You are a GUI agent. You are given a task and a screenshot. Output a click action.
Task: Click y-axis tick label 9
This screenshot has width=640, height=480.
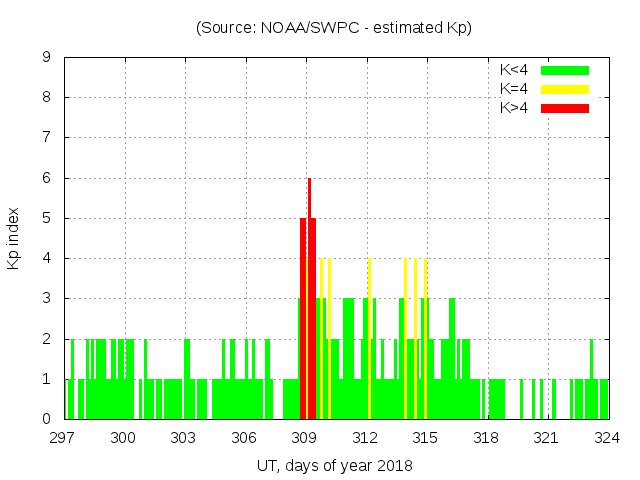pos(47,58)
